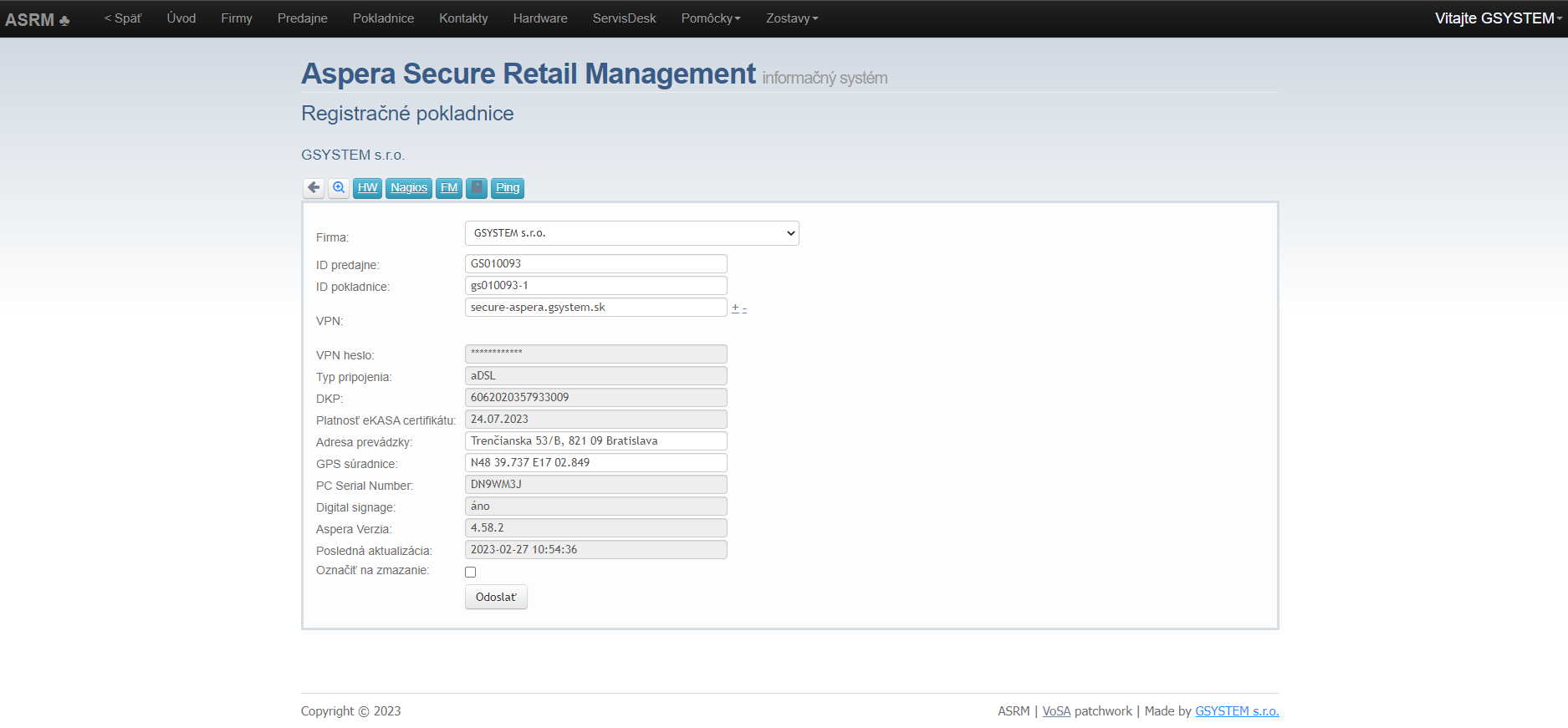
Task: Click the eKASA certificate date field
Action: click(x=596, y=420)
